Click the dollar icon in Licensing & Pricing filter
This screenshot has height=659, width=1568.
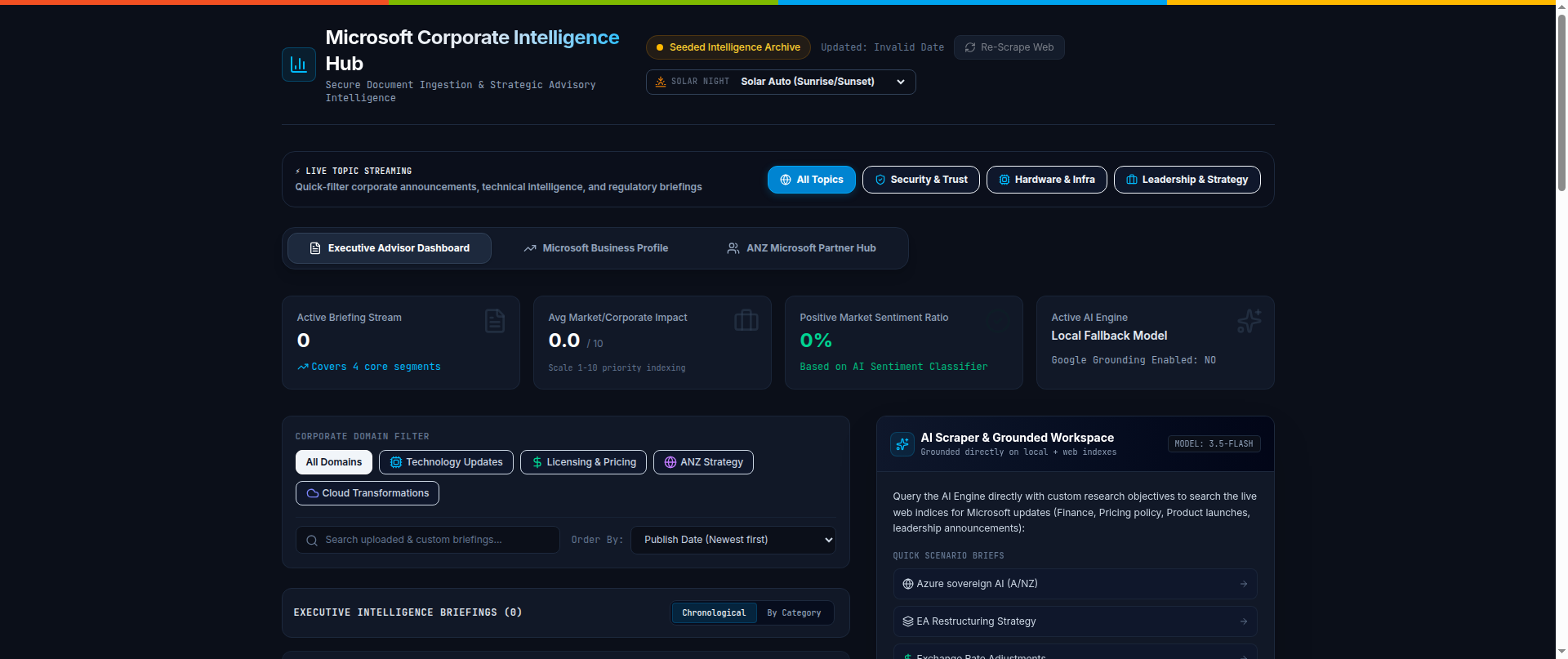pyautogui.click(x=537, y=462)
